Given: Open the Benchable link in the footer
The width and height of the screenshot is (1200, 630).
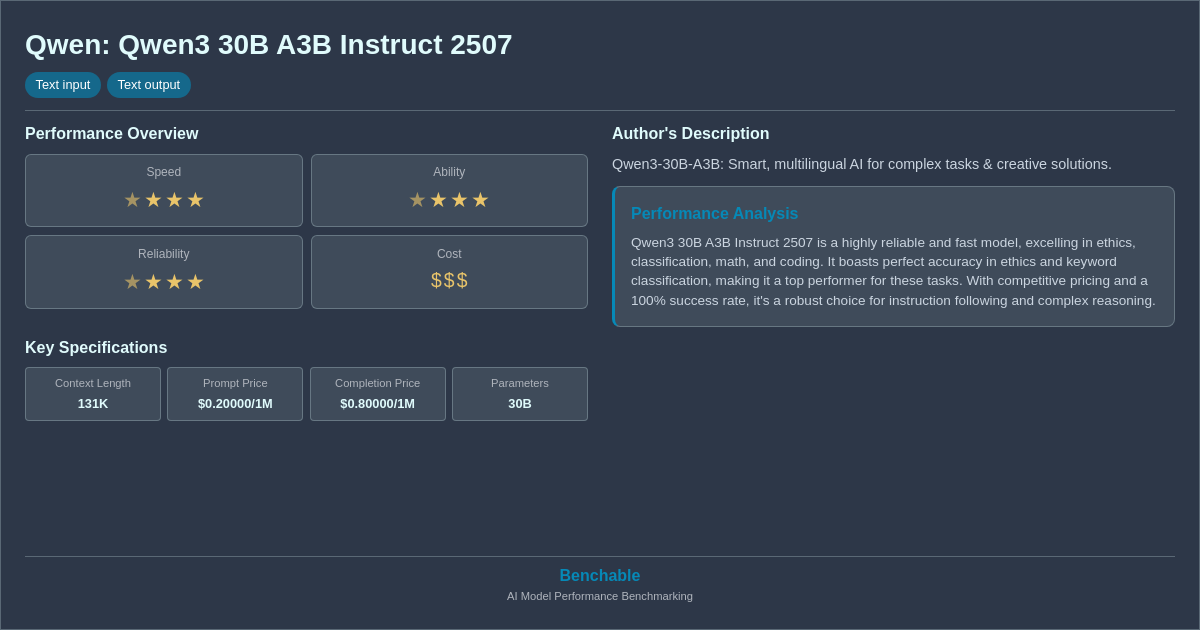Looking at the screenshot, I should (600, 575).
